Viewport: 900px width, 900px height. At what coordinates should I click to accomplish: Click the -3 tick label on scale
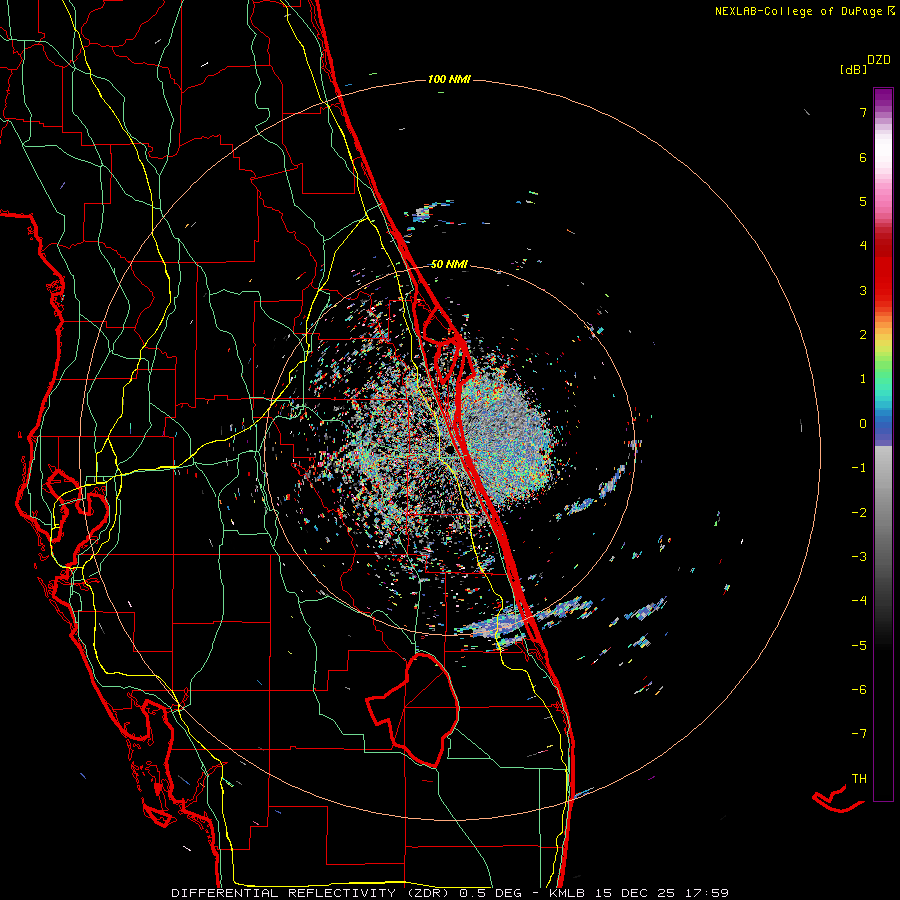(x=859, y=557)
